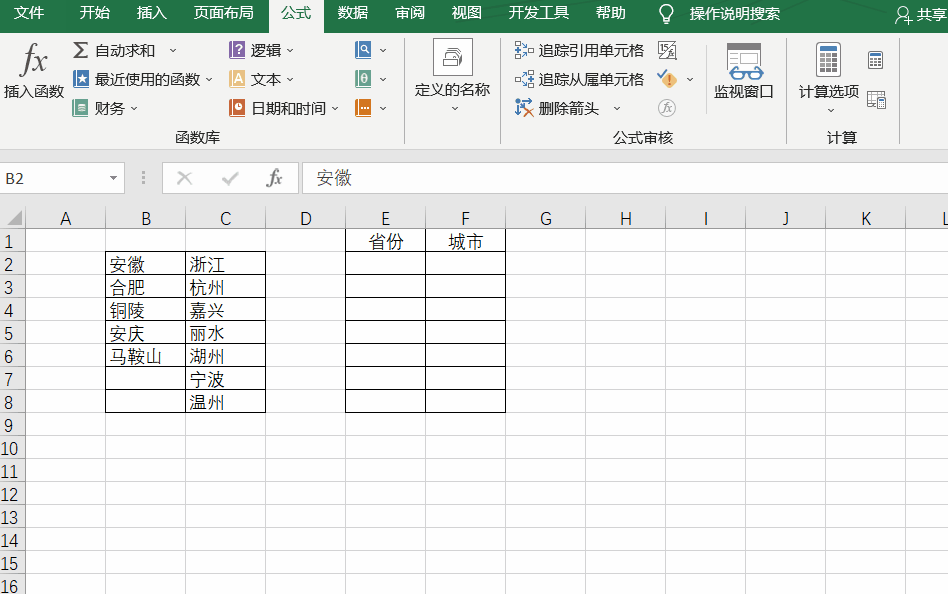Click the AutoSum sigma icon
Viewport: 948px width, 594px height.
tap(80, 50)
